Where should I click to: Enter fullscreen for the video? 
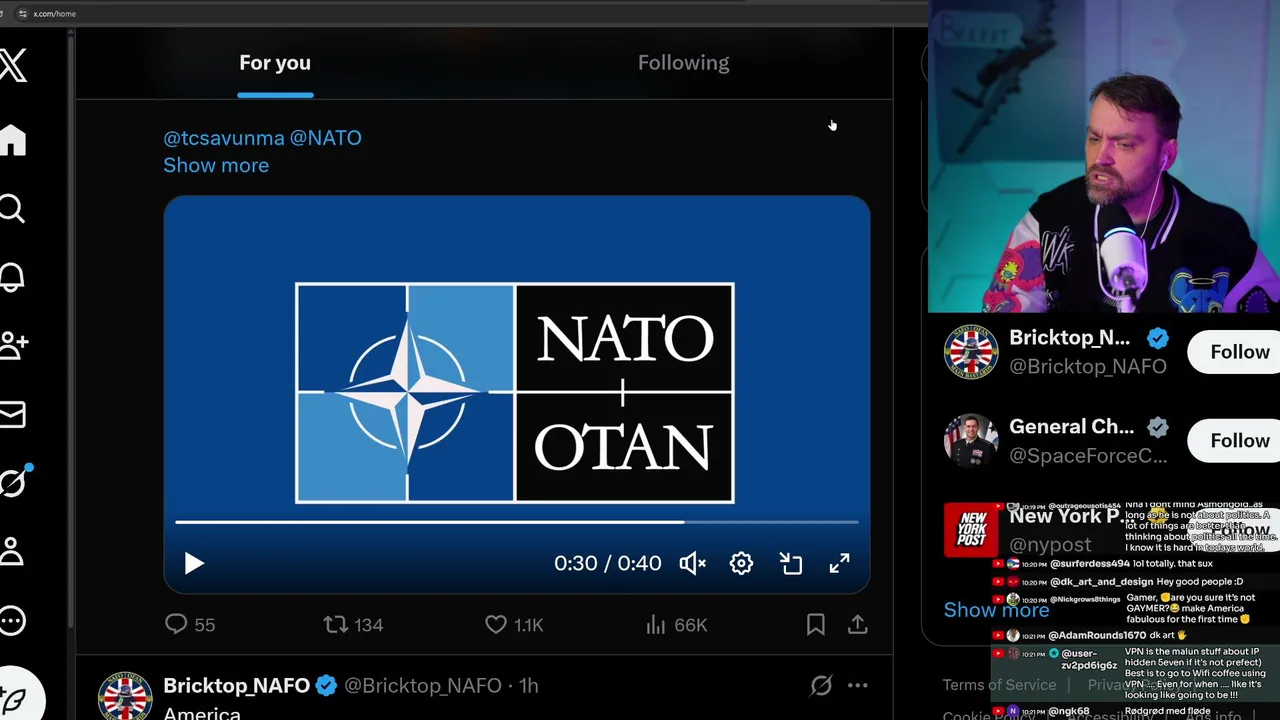pos(839,564)
